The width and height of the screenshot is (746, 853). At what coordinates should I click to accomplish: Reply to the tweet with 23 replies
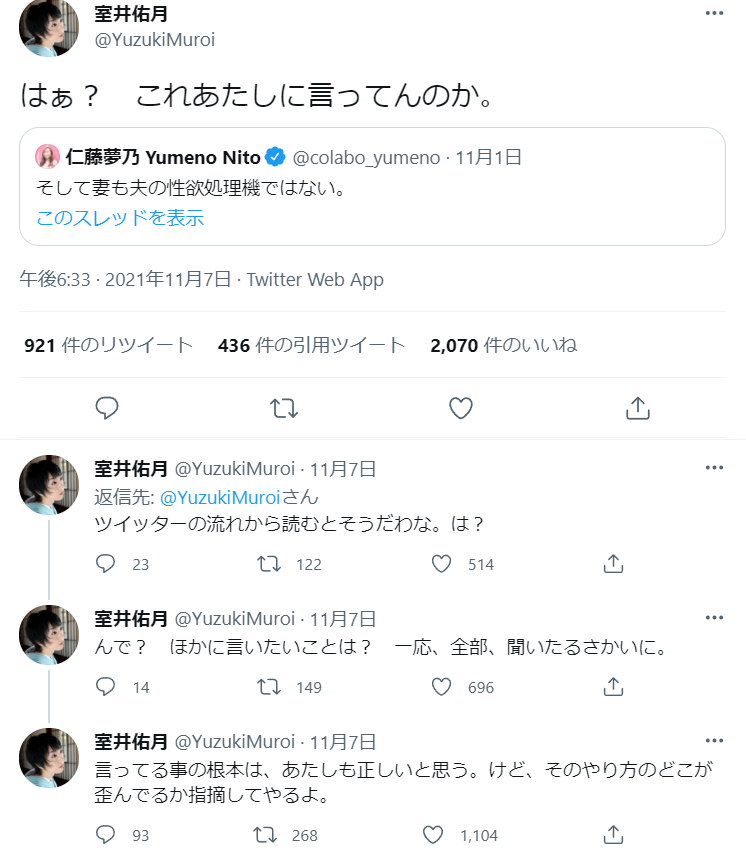pos(107,564)
